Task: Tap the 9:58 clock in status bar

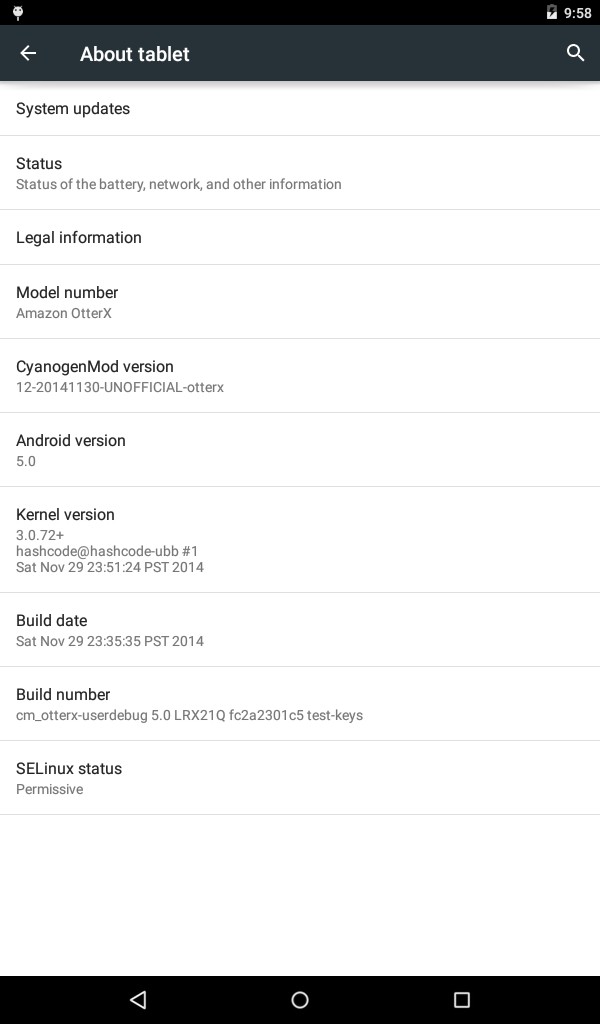Action: [x=577, y=13]
